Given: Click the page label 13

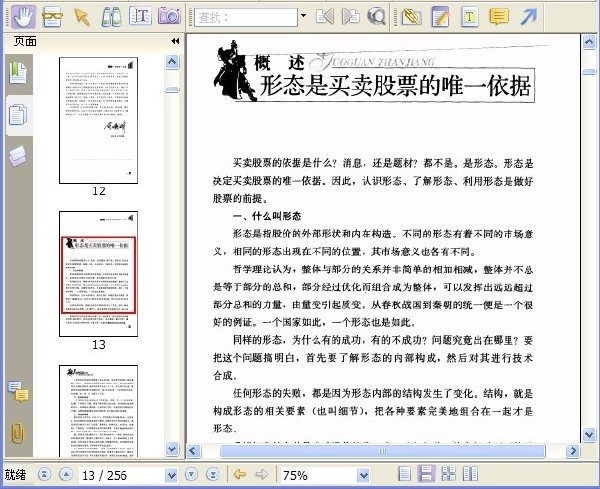Looking at the screenshot, I should pyautogui.click(x=99, y=345).
